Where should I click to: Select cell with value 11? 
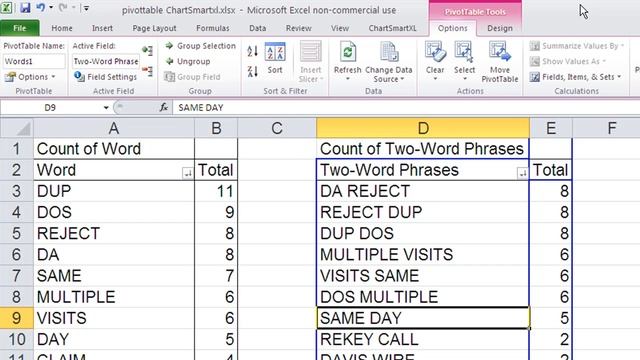tap(216, 191)
